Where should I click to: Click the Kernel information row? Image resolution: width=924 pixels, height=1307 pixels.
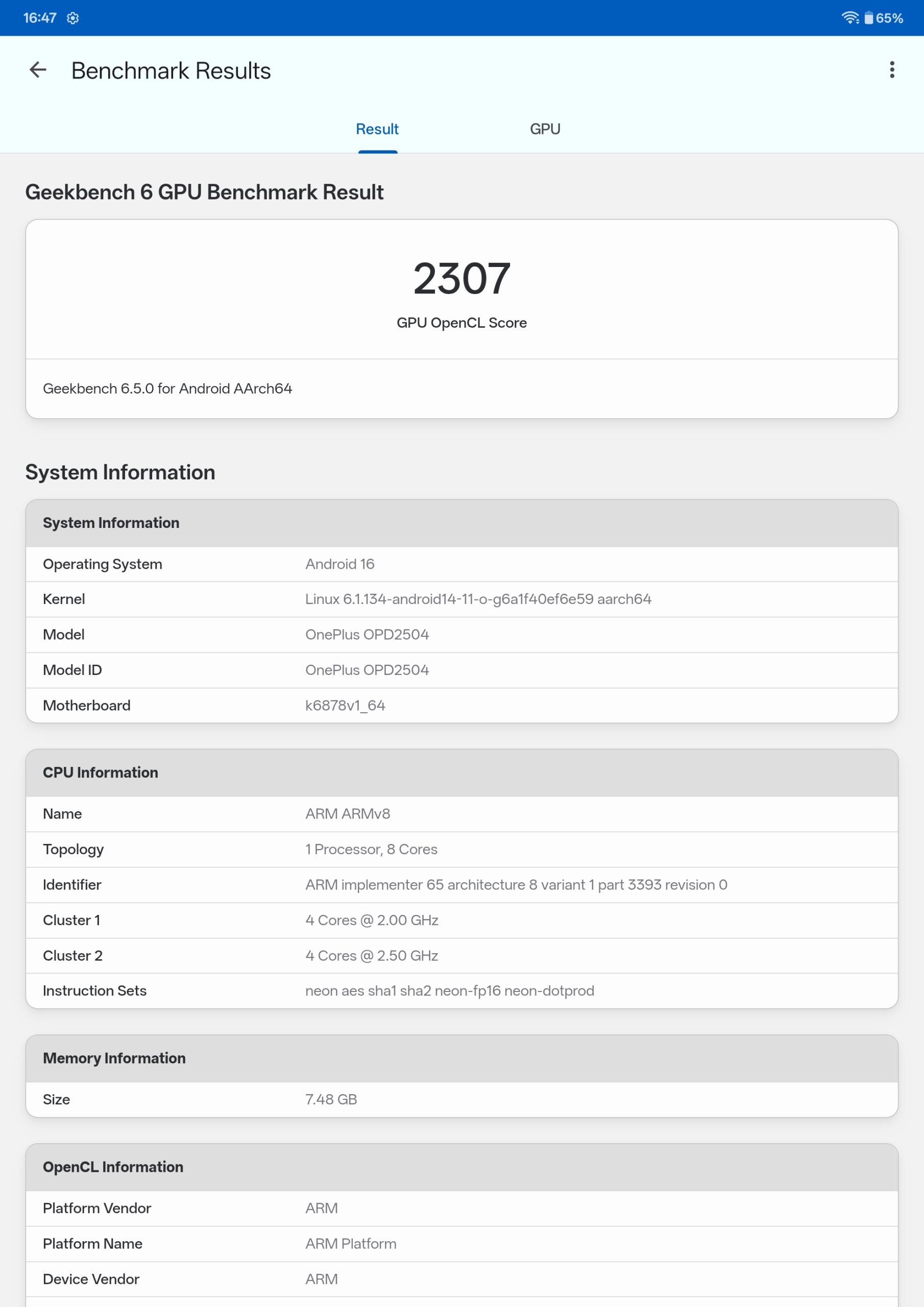click(x=461, y=599)
